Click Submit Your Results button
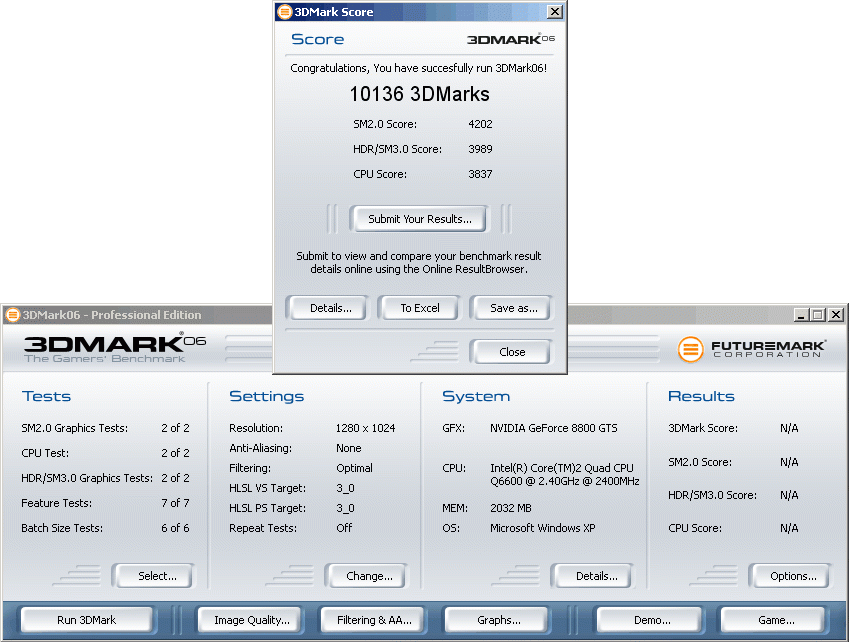849x642 pixels. click(x=420, y=219)
